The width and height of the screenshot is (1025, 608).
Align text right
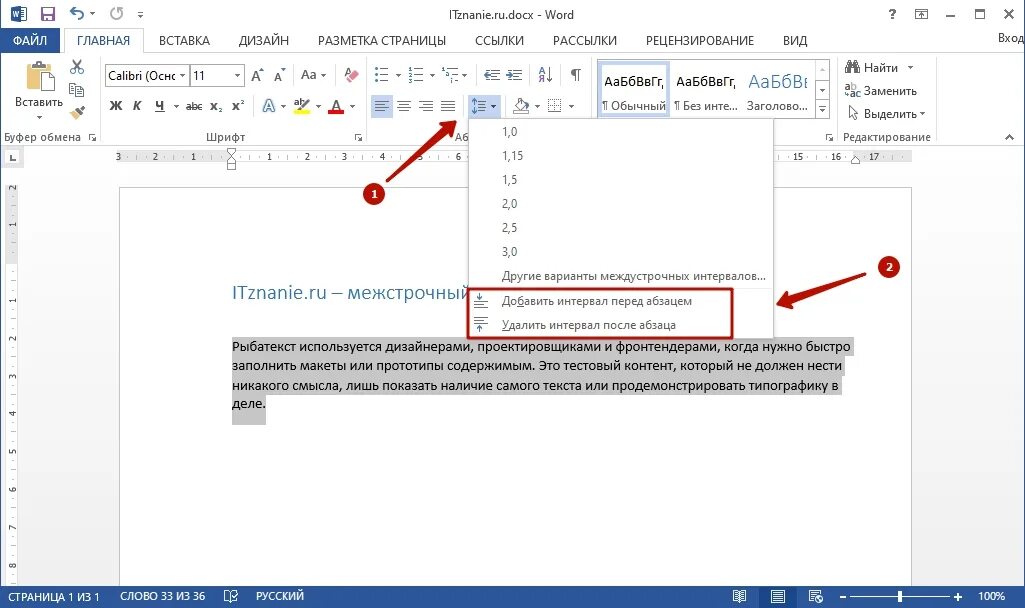[x=426, y=106]
